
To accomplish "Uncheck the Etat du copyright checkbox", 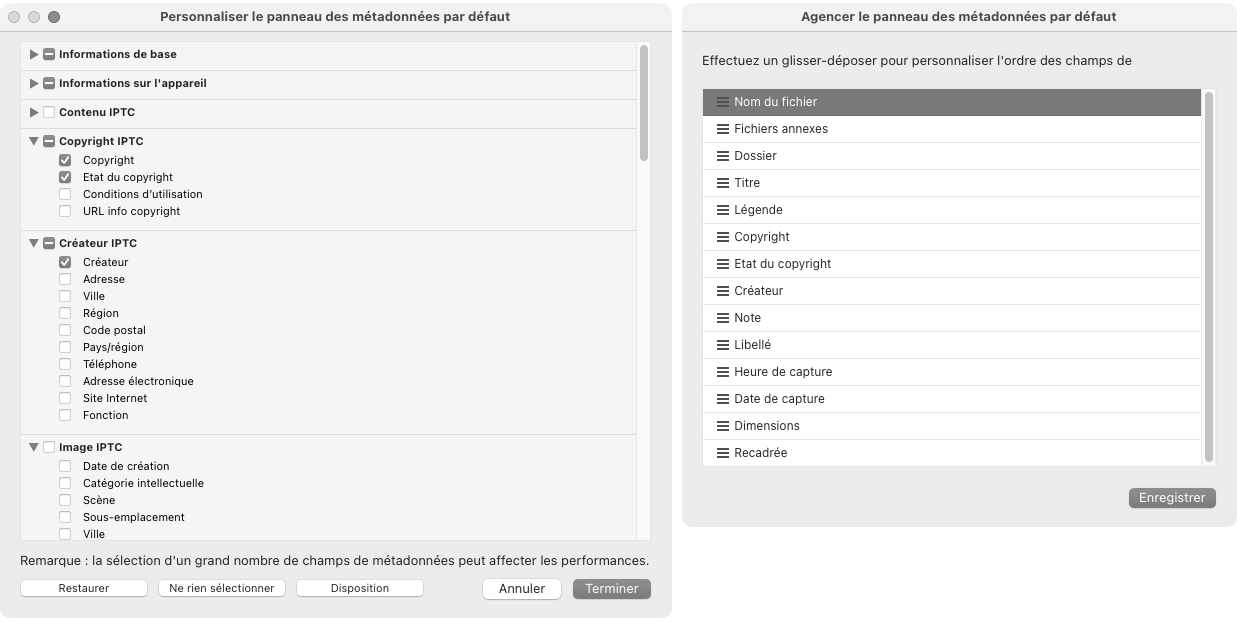I will 65,177.
